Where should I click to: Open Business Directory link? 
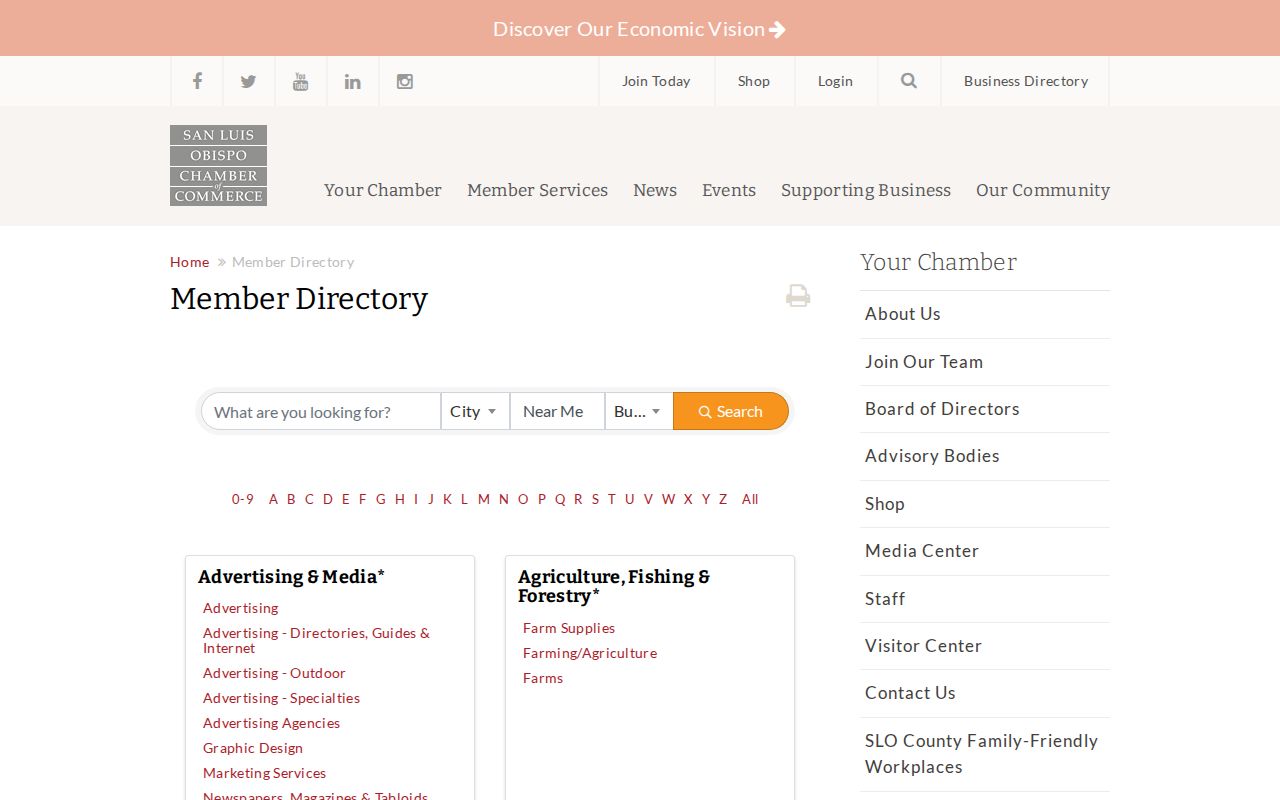1026,81
